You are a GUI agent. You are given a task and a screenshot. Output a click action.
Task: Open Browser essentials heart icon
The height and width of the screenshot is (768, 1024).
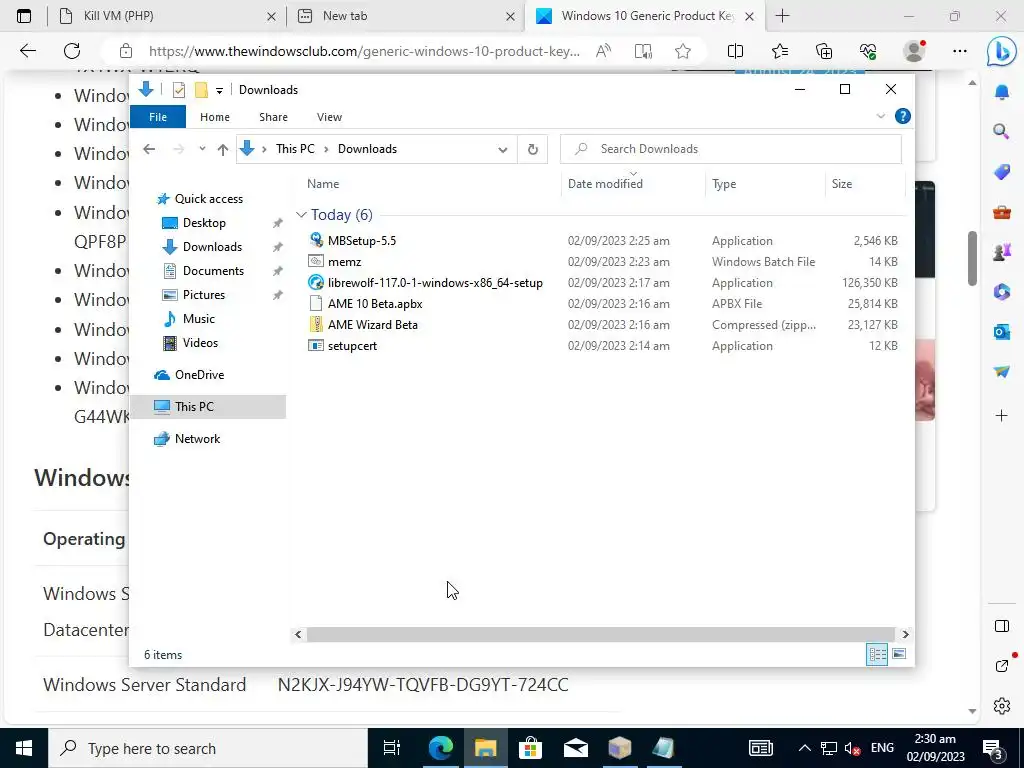click(x=868, y=51)
